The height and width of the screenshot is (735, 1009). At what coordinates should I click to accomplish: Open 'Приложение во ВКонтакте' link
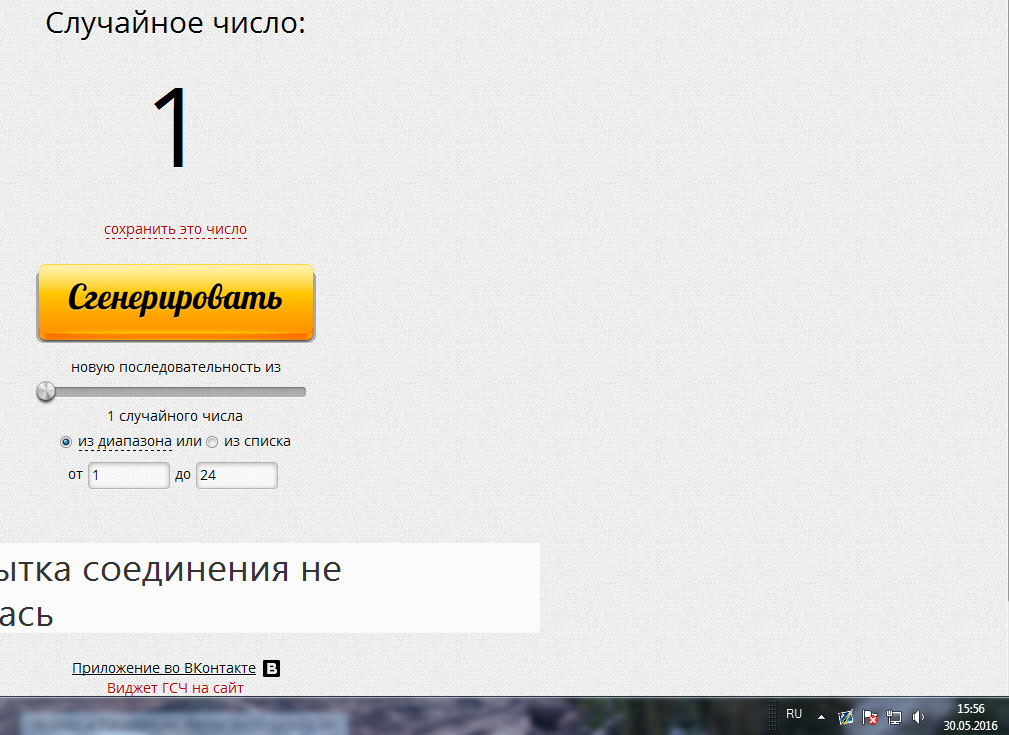point(164,668)
